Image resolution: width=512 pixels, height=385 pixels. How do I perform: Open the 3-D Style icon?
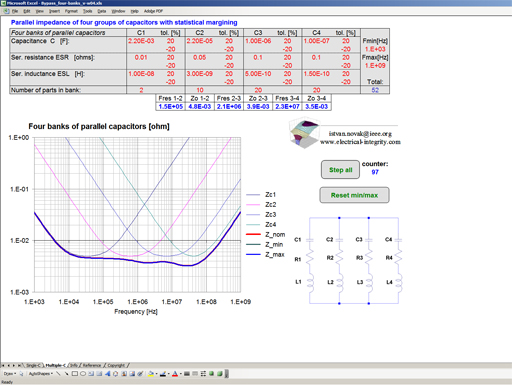tap(220, 374)
